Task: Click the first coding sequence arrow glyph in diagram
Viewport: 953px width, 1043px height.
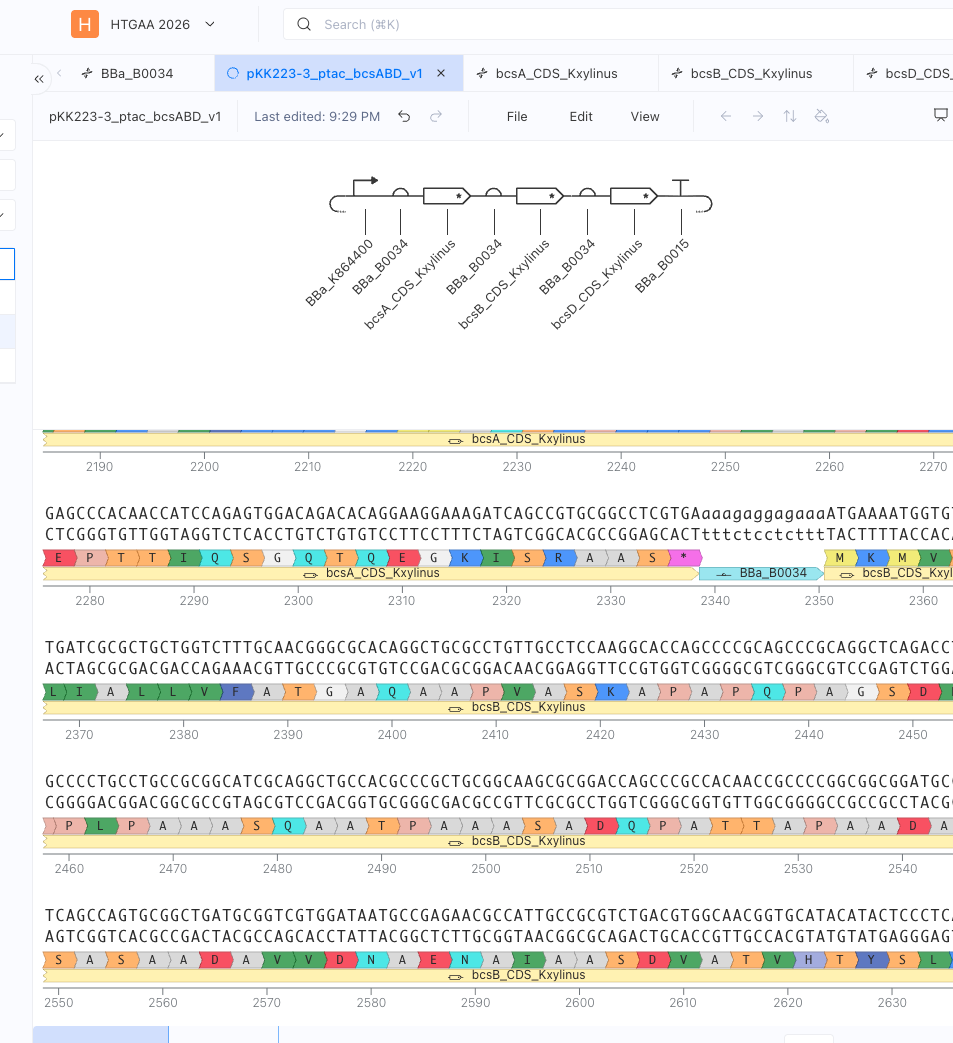Action: 447,196
